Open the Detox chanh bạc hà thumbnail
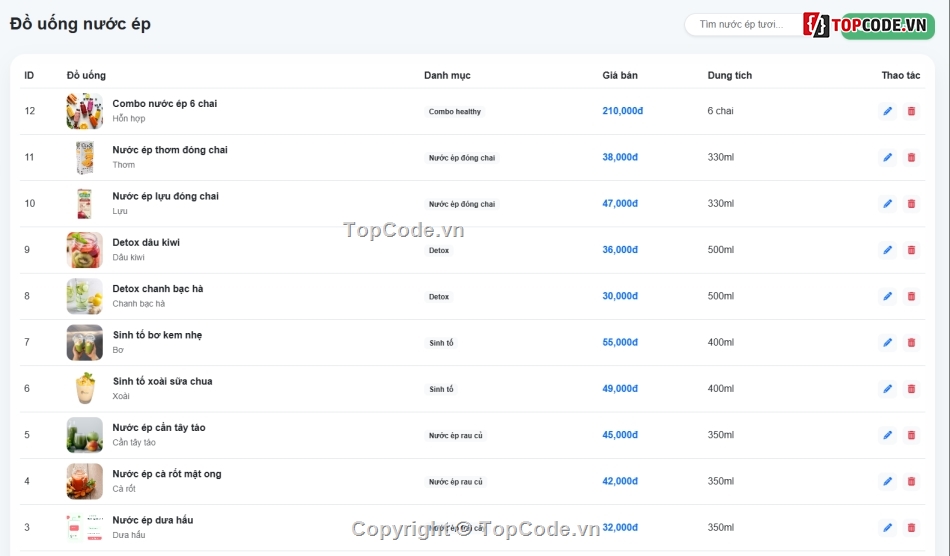950x556 pixels. click(85, 296)
